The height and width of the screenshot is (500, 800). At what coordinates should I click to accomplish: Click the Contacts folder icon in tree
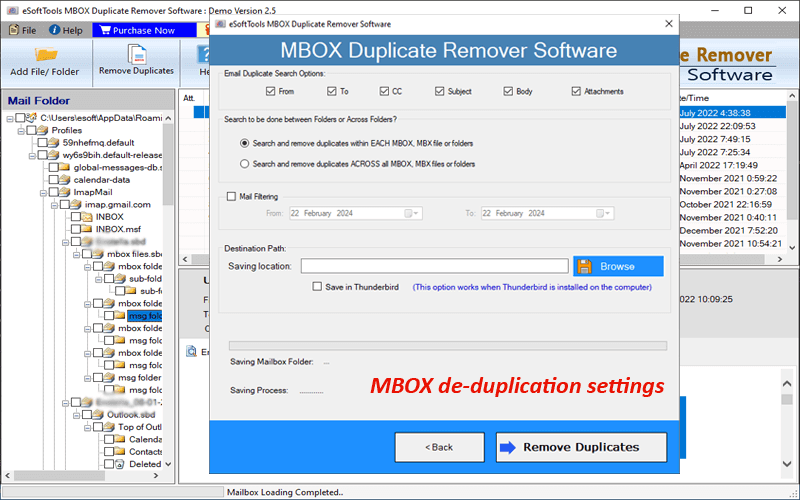(120, 452)
